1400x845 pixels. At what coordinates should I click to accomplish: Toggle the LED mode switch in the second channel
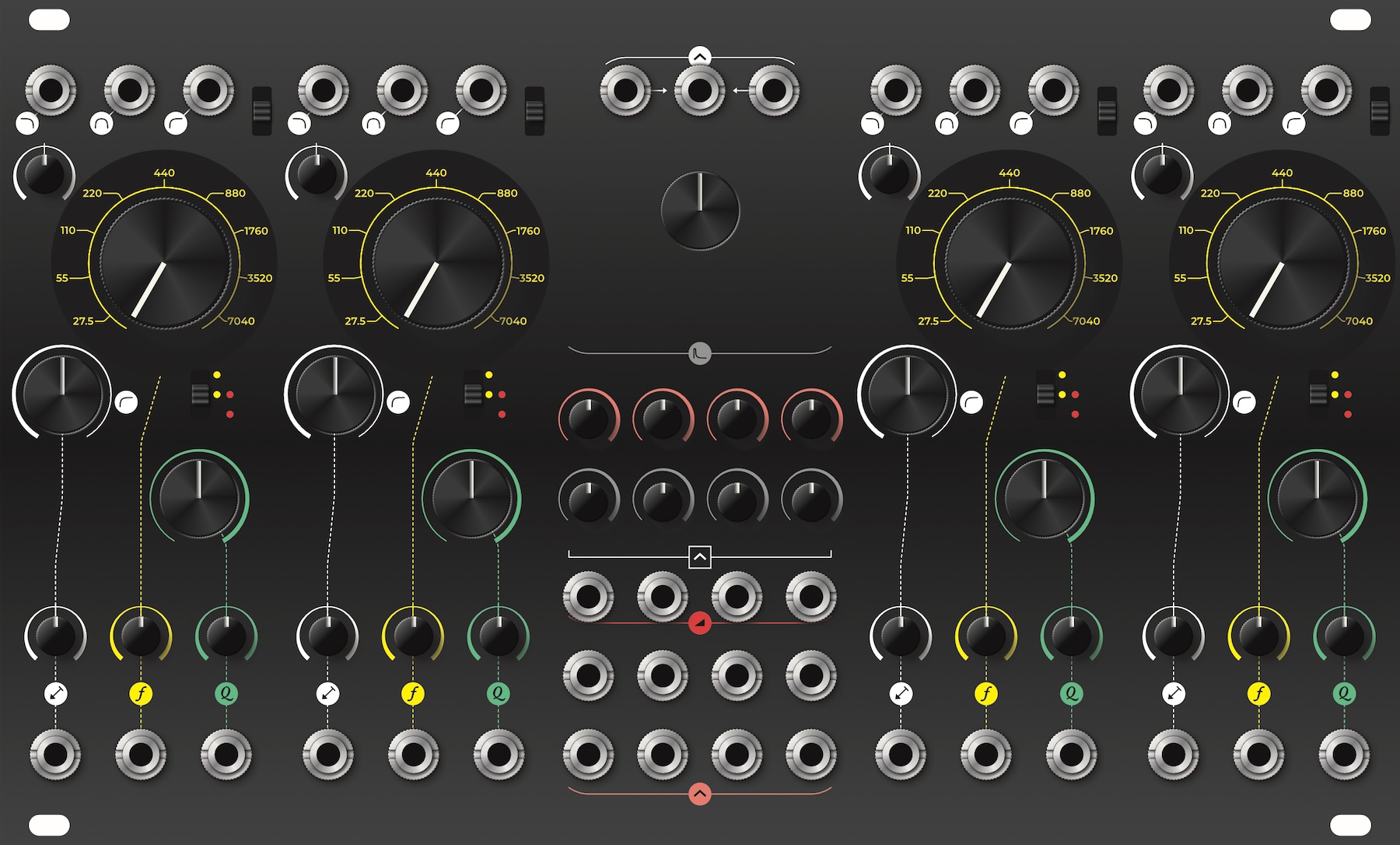click(x=473, y=394)
